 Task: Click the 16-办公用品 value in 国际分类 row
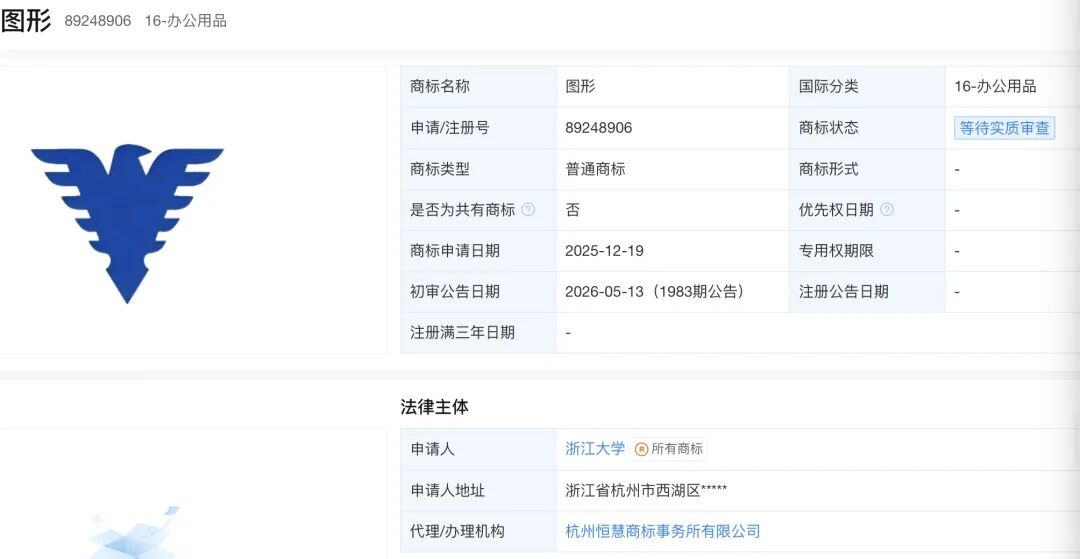(995, 87)
